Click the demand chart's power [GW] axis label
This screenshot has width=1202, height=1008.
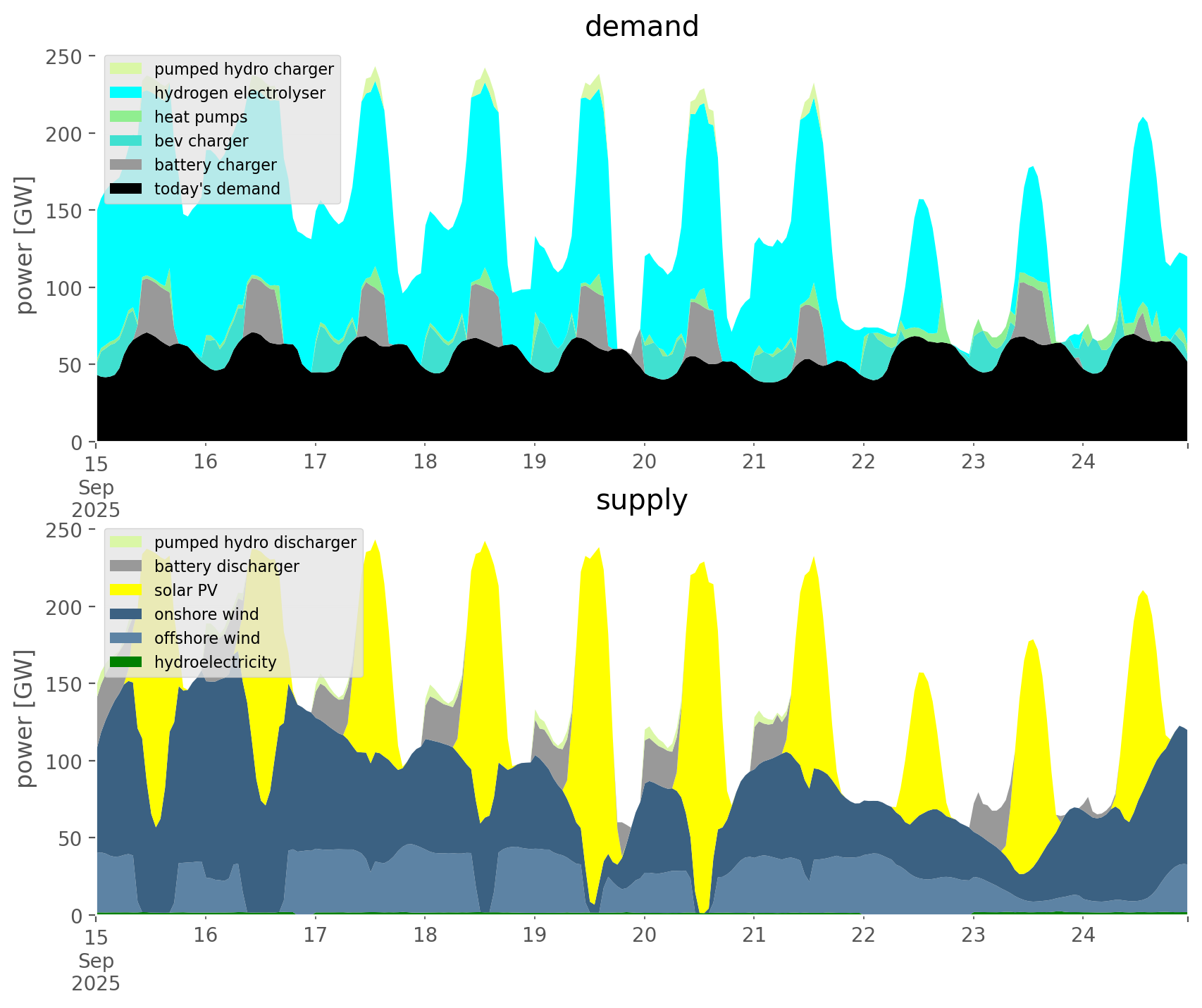tap(25, 245)
